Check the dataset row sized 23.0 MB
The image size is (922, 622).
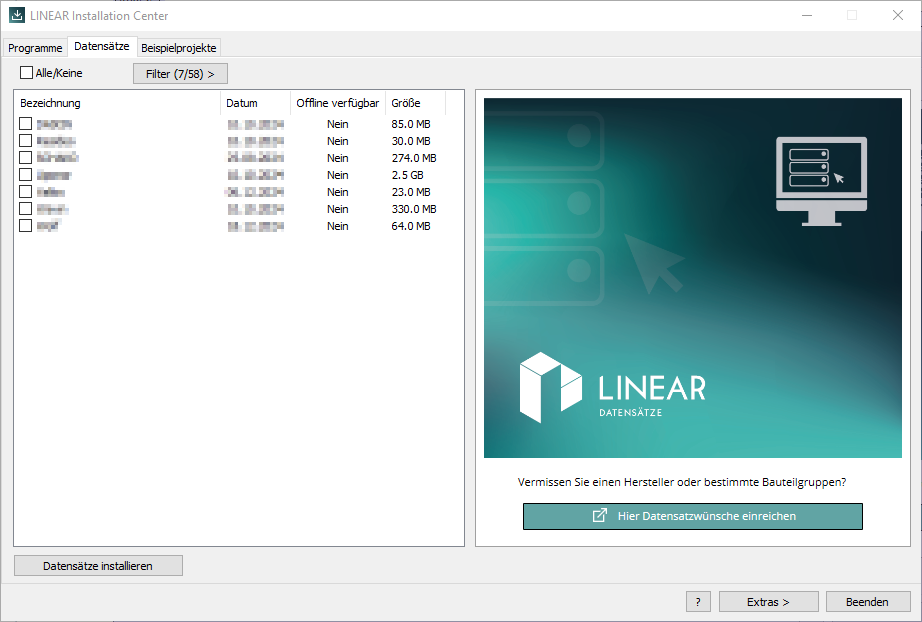coord(25,192)
